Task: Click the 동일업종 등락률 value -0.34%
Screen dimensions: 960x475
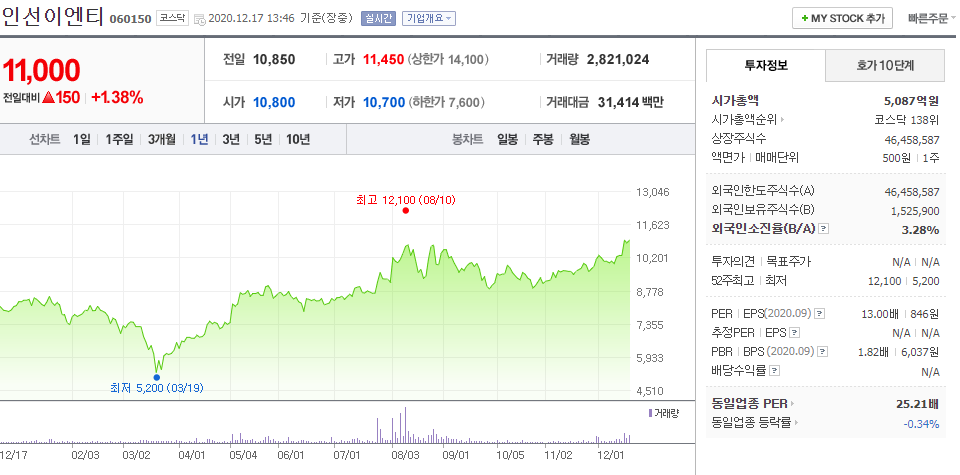Action: [x=921, y=423]
